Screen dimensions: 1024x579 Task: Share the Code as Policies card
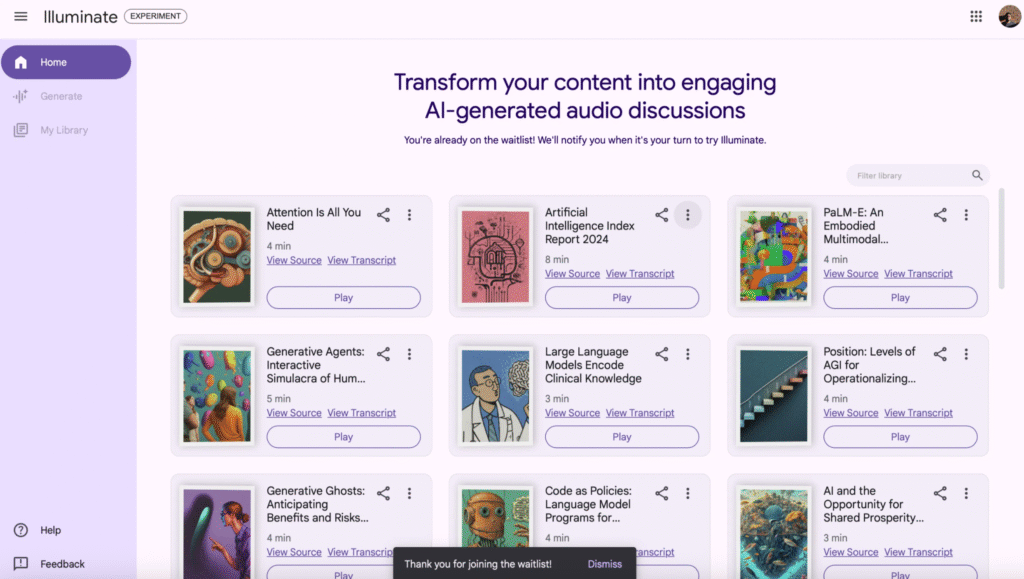662,493
